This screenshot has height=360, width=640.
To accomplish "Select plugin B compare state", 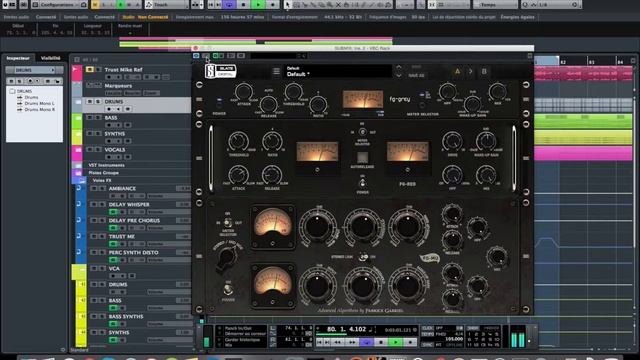I will coord(484,72).
